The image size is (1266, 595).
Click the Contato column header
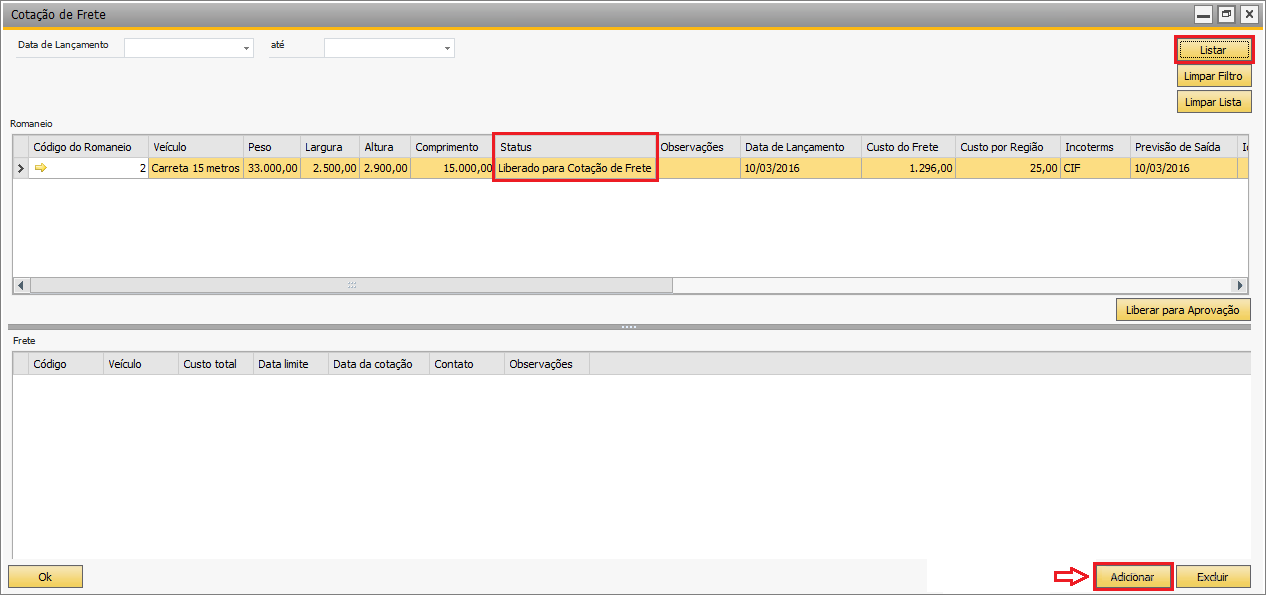coord(467,364)
